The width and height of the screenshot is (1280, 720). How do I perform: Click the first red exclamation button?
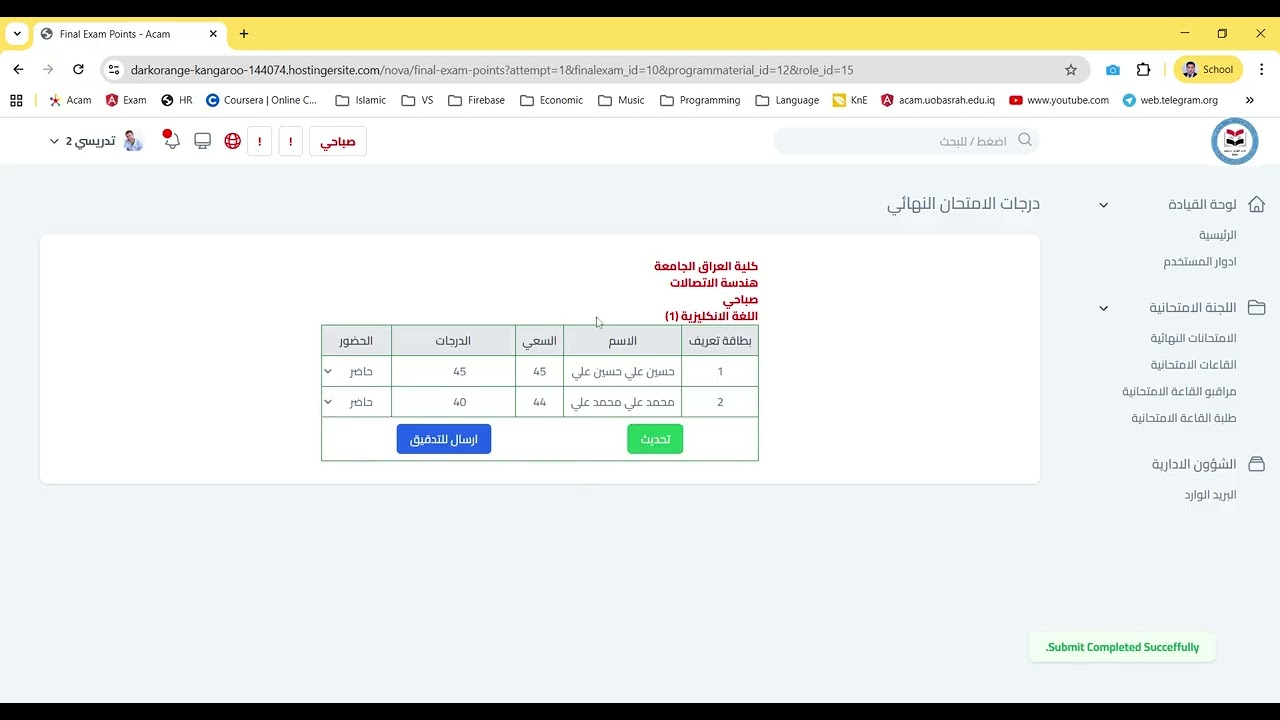[x=291, y=141]
